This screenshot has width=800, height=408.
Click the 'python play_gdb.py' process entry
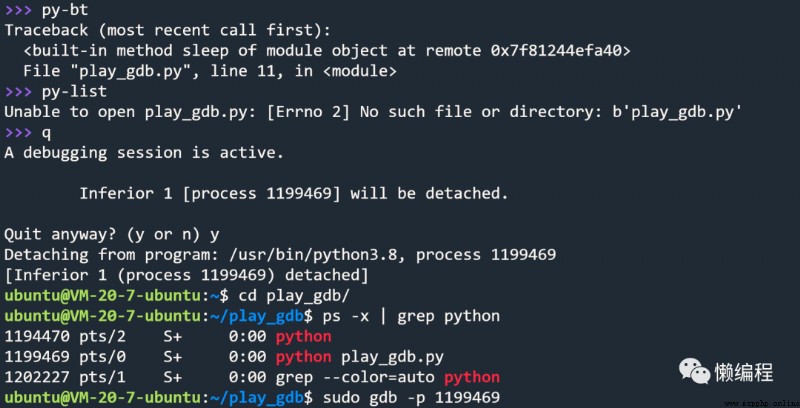[360, 357]
